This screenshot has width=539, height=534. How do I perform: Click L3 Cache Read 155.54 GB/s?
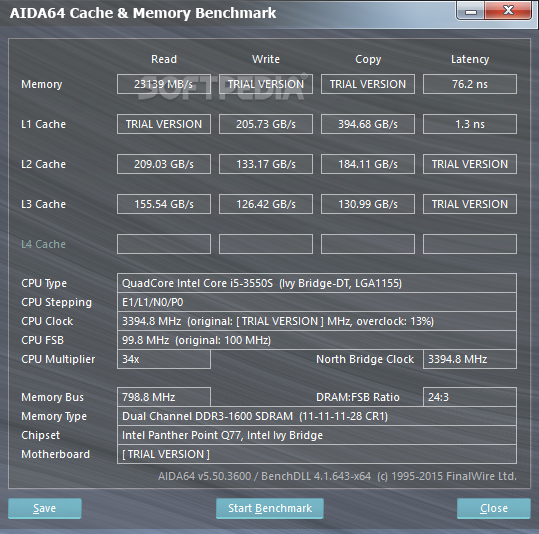164,204
